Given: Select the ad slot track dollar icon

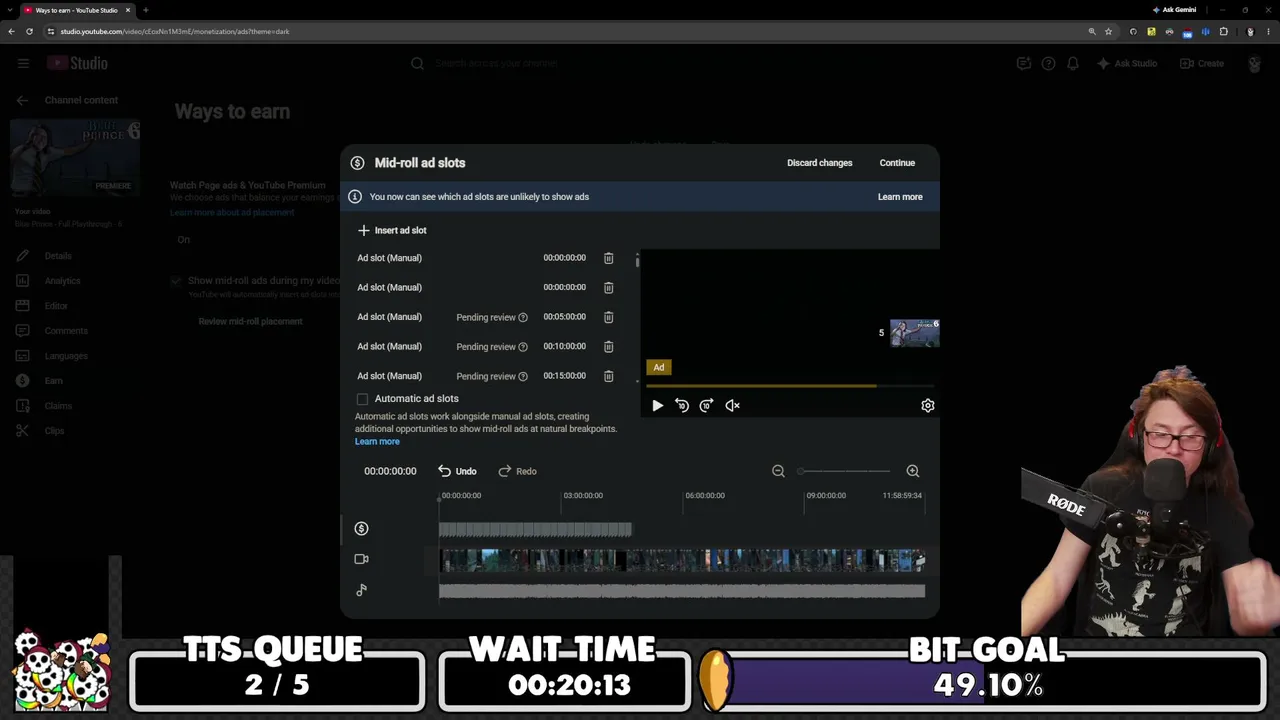Looking at the screenshot, I should [x=362, y=529].
